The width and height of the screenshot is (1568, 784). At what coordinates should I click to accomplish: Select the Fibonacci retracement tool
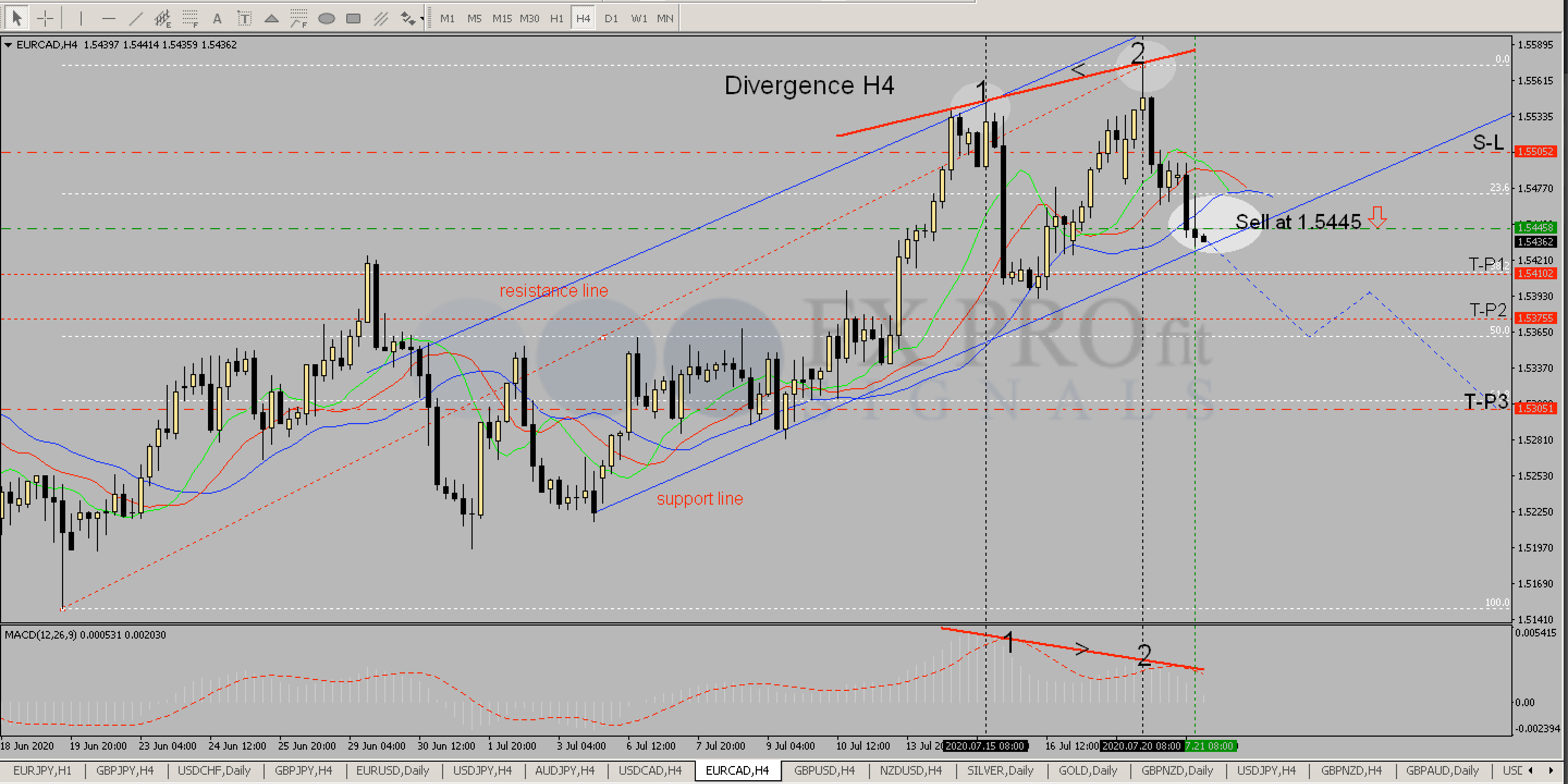[191, 19]
